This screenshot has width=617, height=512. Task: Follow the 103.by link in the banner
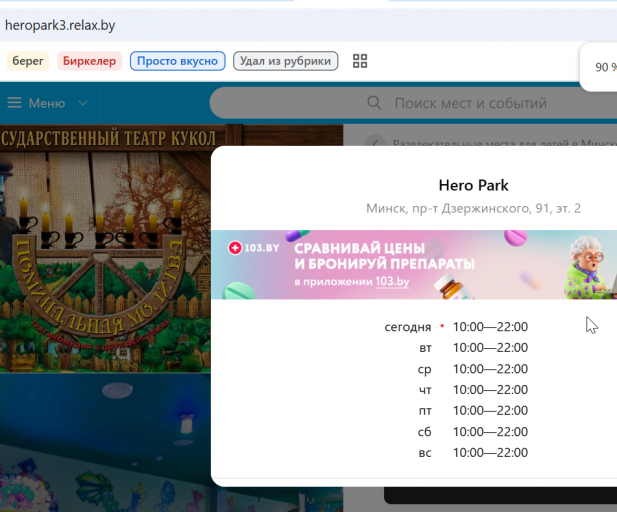coord(392,281)
